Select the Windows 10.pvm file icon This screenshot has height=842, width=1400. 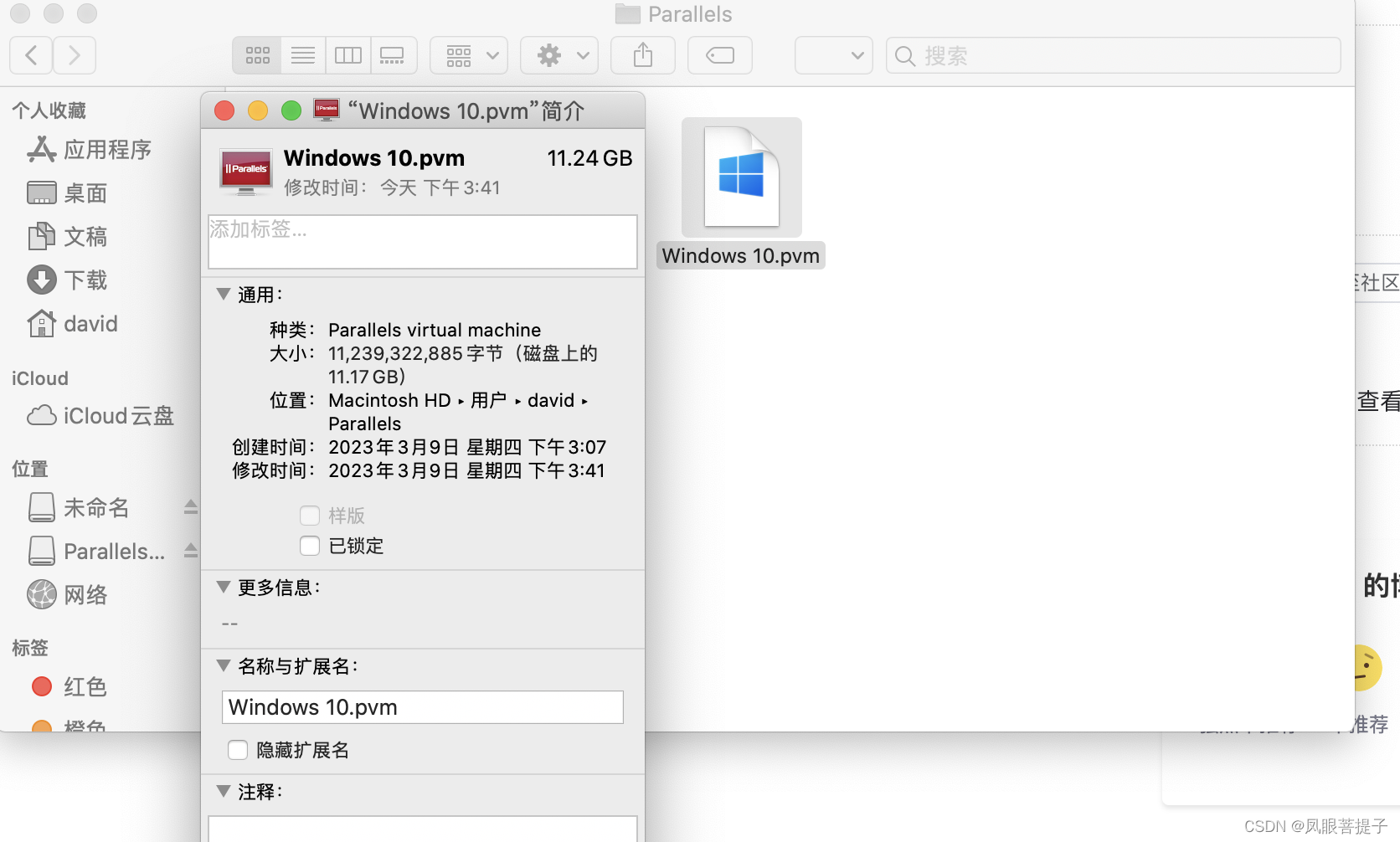[x=742, y=177]
